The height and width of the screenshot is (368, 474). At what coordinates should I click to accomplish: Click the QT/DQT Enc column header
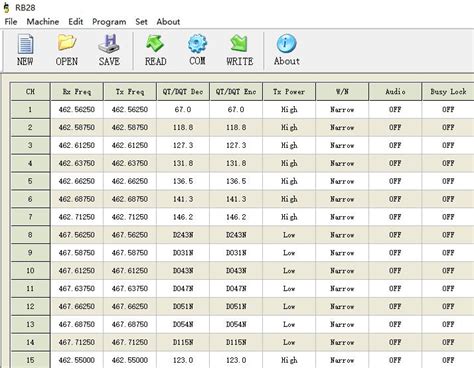click(236, 92)
